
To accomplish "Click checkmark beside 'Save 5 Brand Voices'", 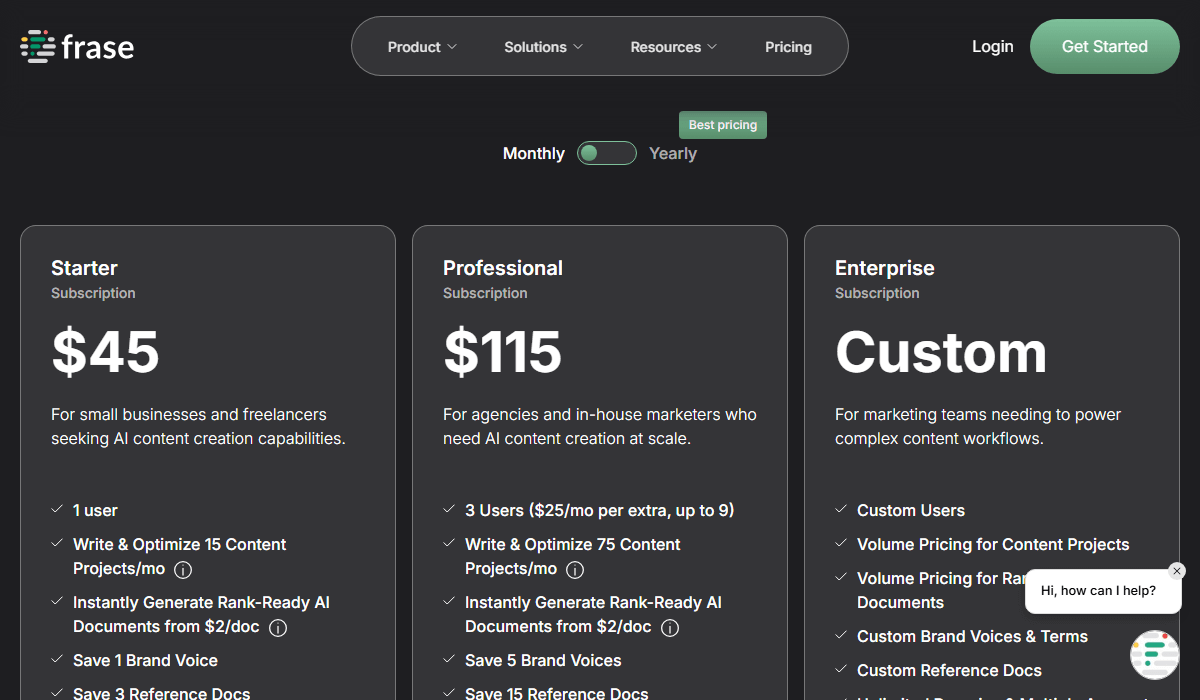I will pyautogui.click(x=449, y=659).
